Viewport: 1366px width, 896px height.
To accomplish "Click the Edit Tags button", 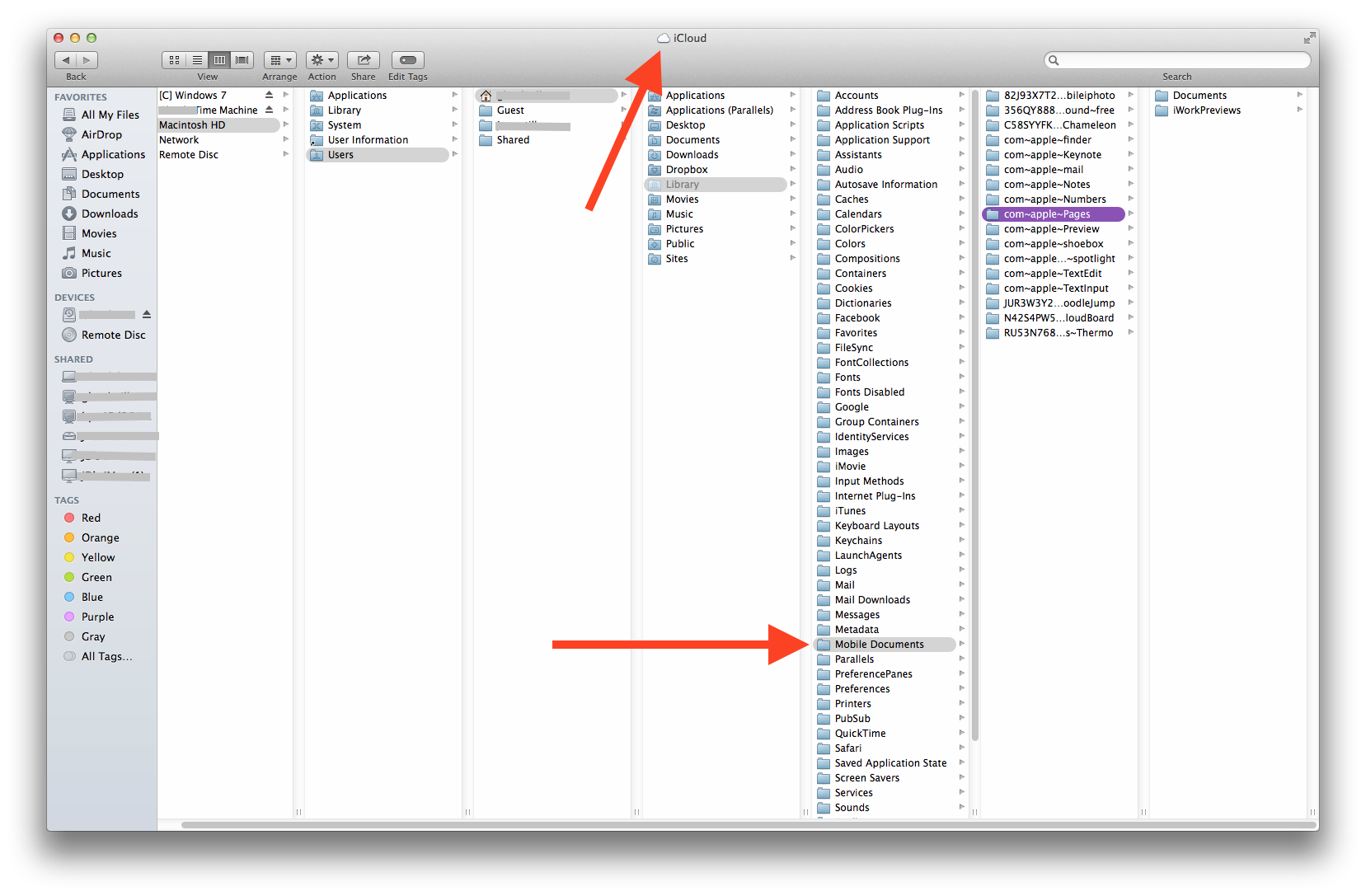I will pyautogui.click(x=408, y=60).
